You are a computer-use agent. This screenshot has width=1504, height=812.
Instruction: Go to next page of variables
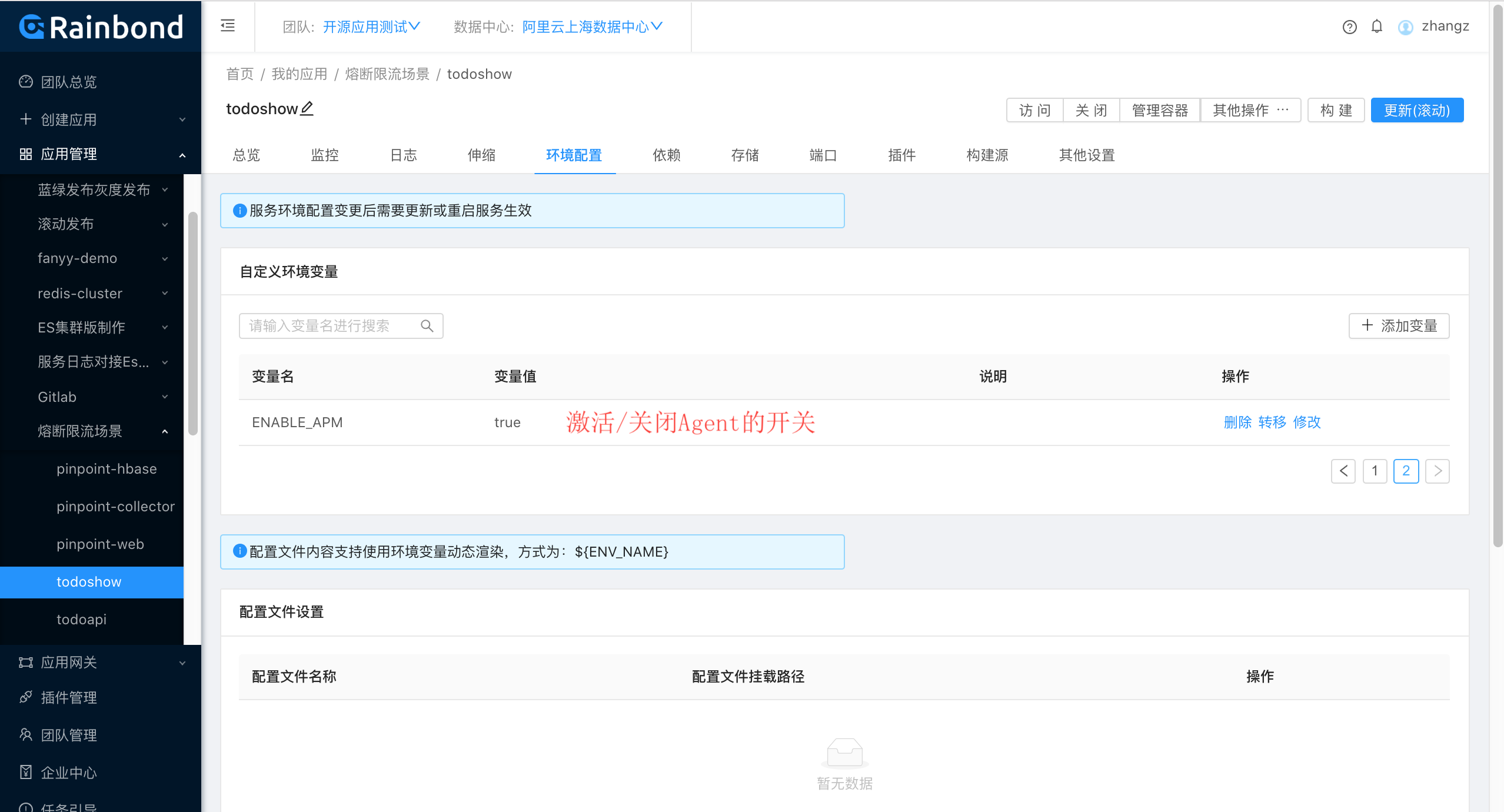click(x=1438, y=471)
